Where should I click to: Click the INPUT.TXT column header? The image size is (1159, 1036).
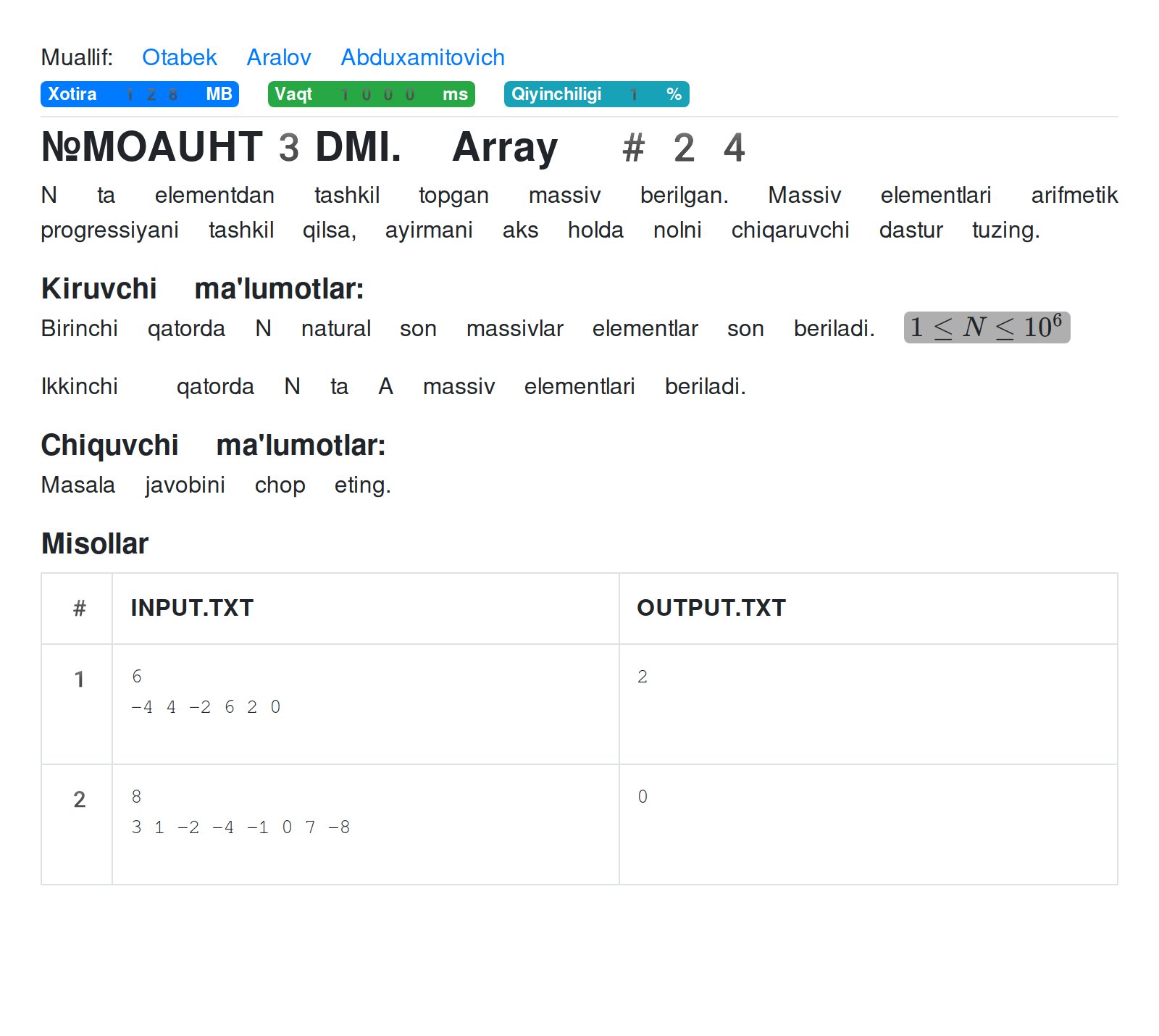[192, 608]
